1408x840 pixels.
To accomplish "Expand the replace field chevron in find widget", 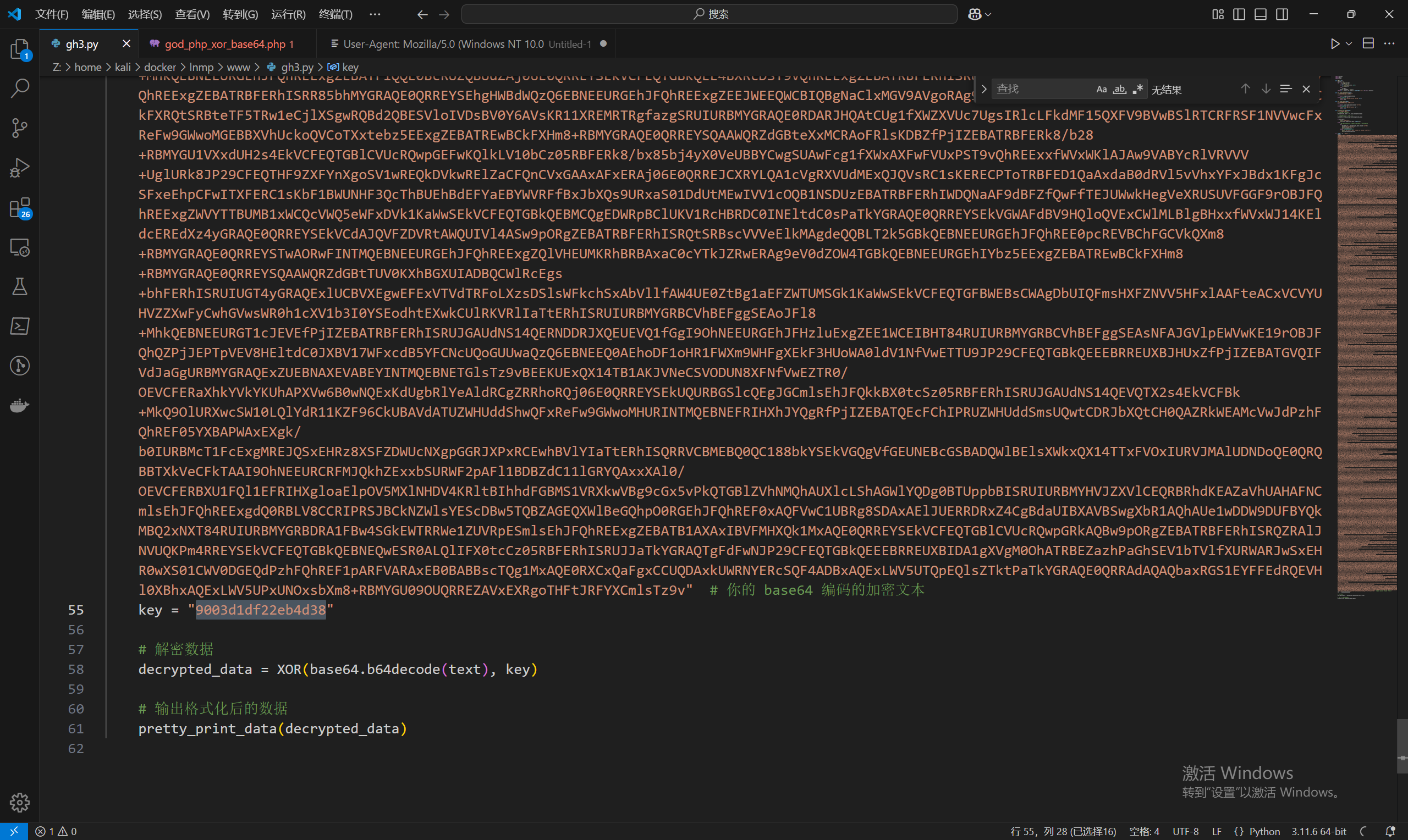I will pyautogui.click(x=984, y=89).
